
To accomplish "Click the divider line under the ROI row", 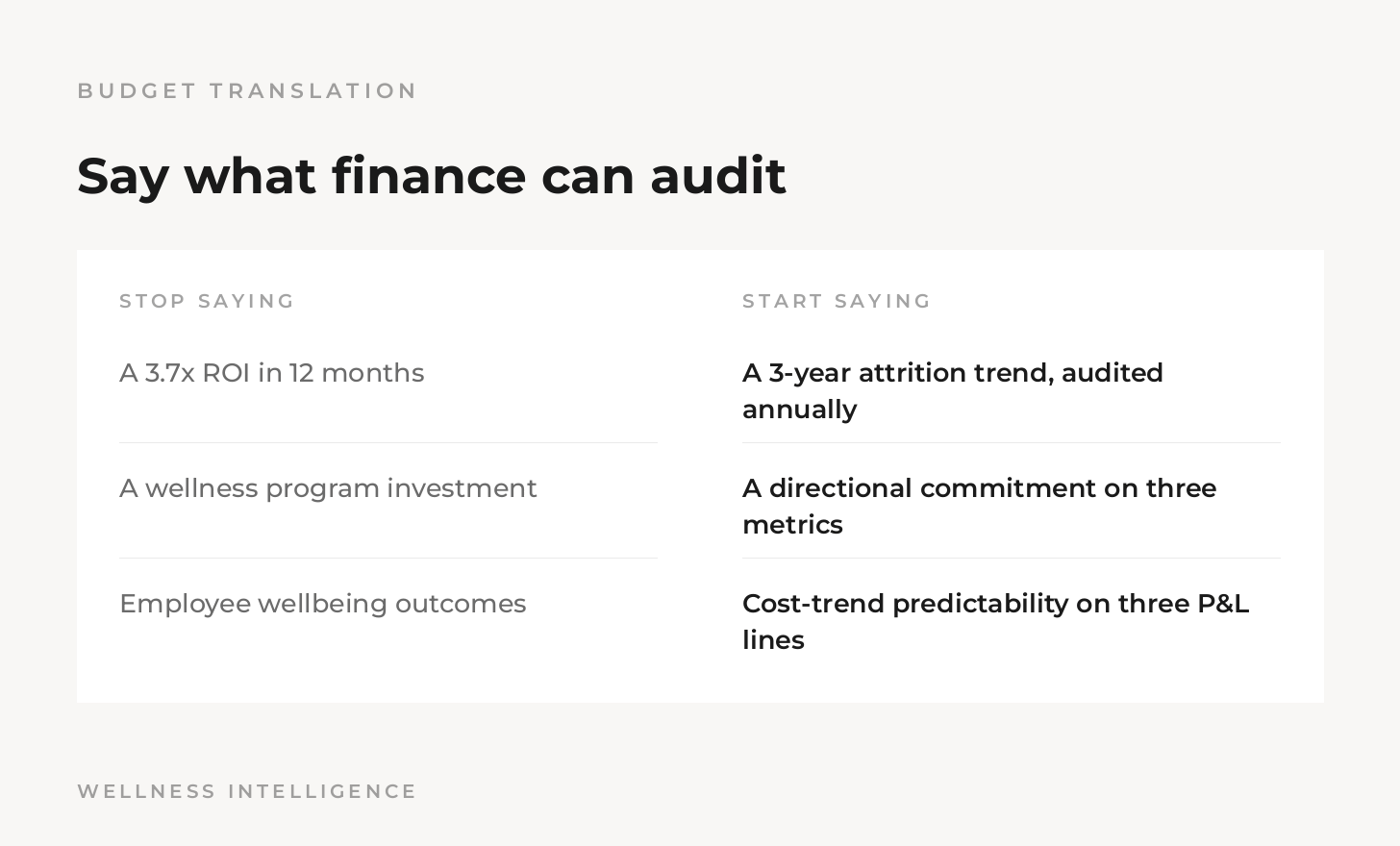I will 388,442.
